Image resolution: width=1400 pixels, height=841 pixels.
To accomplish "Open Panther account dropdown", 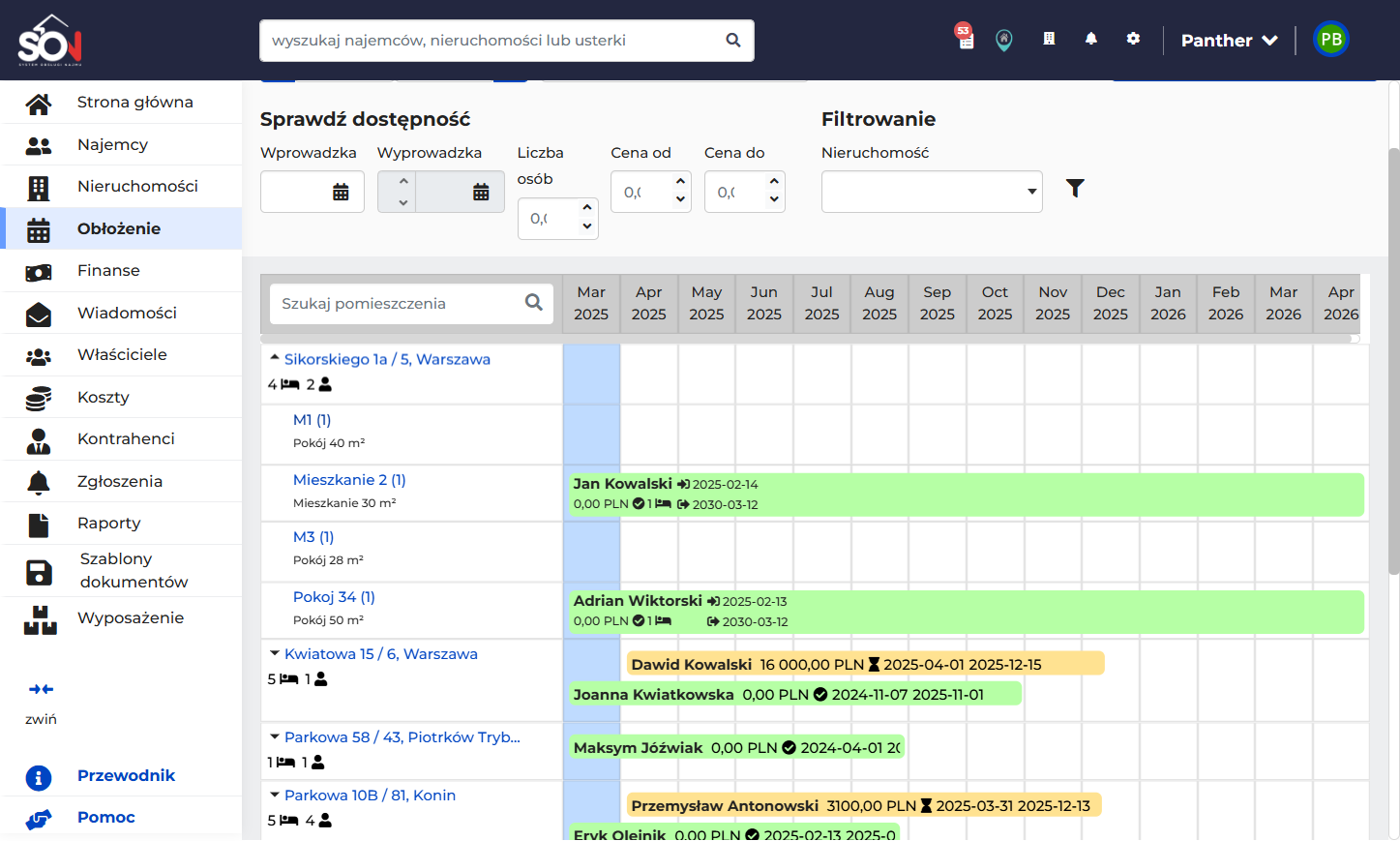I will pos(1229,41).
